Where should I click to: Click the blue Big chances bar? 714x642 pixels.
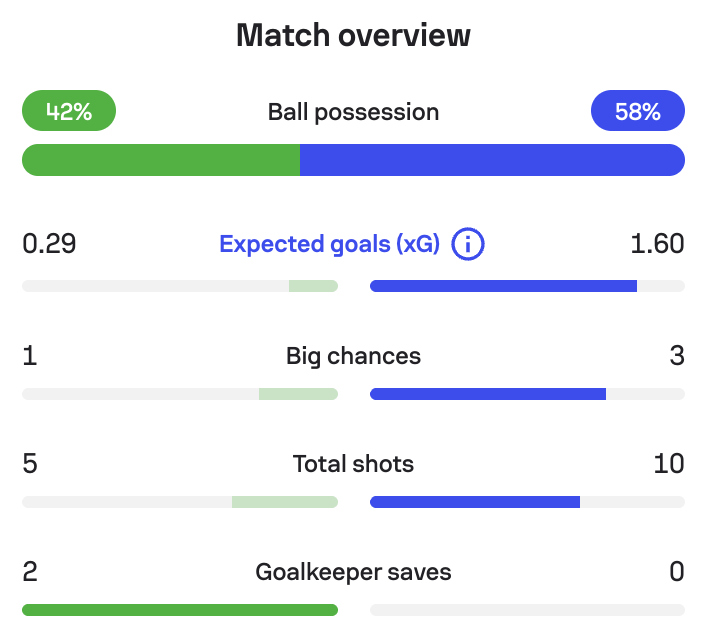point(488,394)
